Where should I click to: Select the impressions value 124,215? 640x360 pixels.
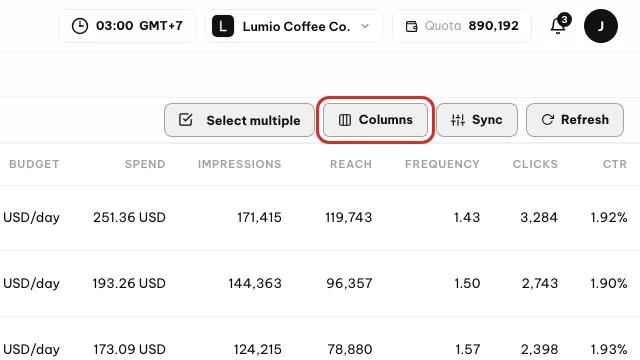(258, 349)
